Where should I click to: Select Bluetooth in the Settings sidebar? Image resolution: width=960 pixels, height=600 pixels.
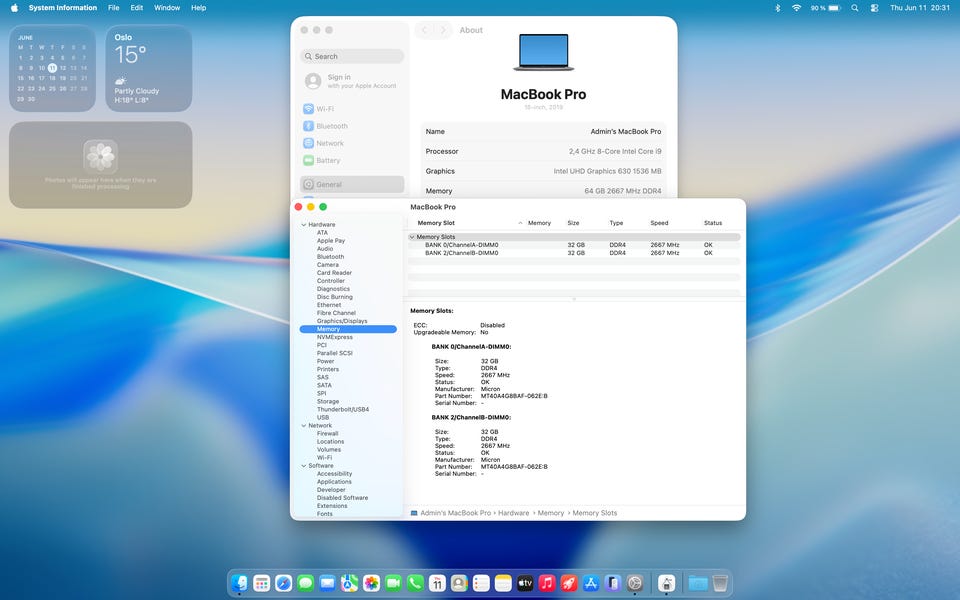(x=352, y=126)
